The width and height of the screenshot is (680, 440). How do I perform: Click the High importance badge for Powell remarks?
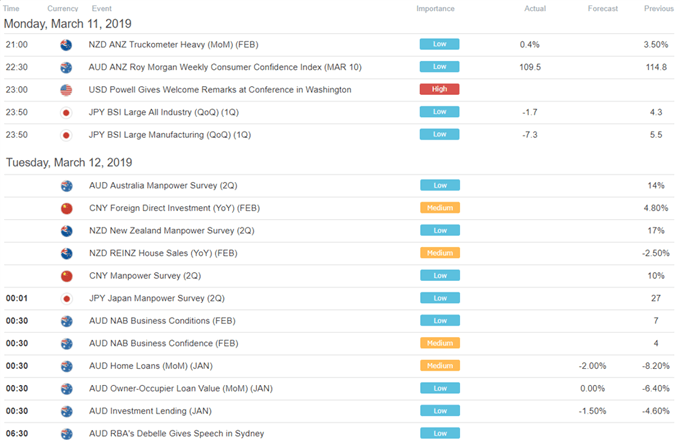(x=439, y=89)
